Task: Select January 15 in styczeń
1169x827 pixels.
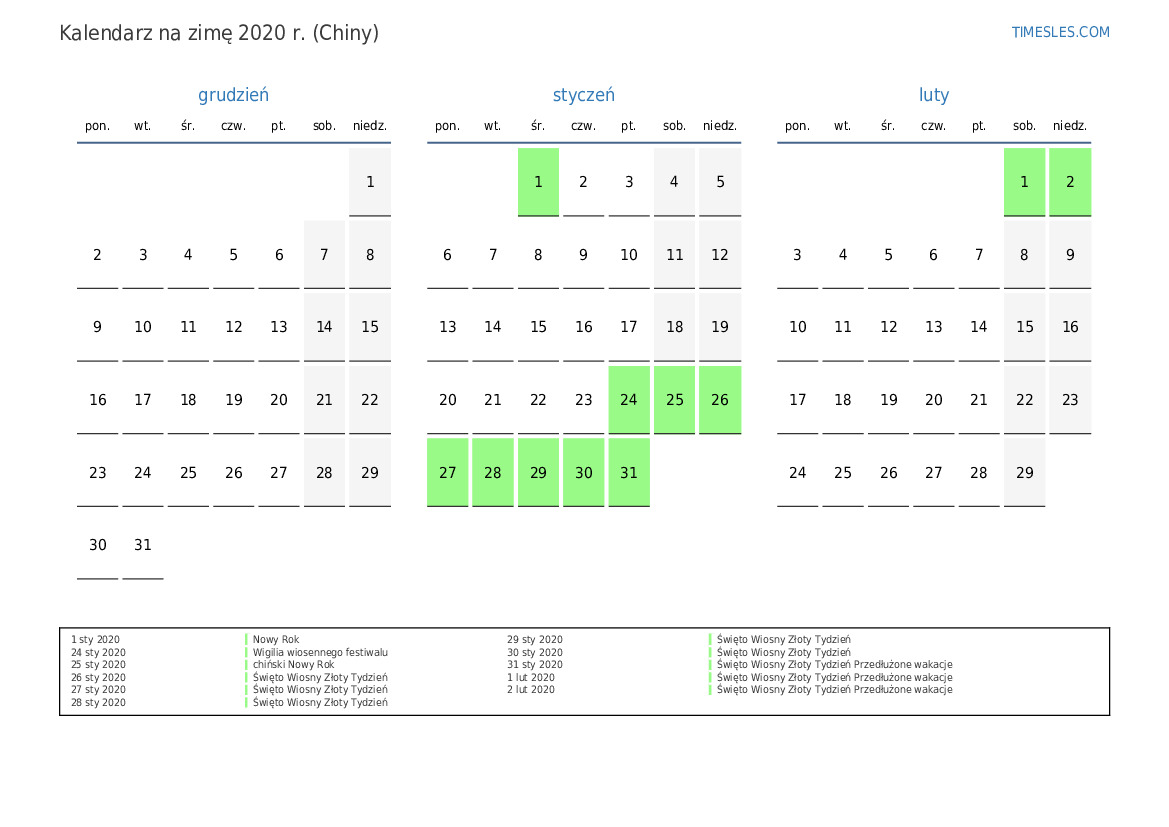Action: [x=538, y=327]
